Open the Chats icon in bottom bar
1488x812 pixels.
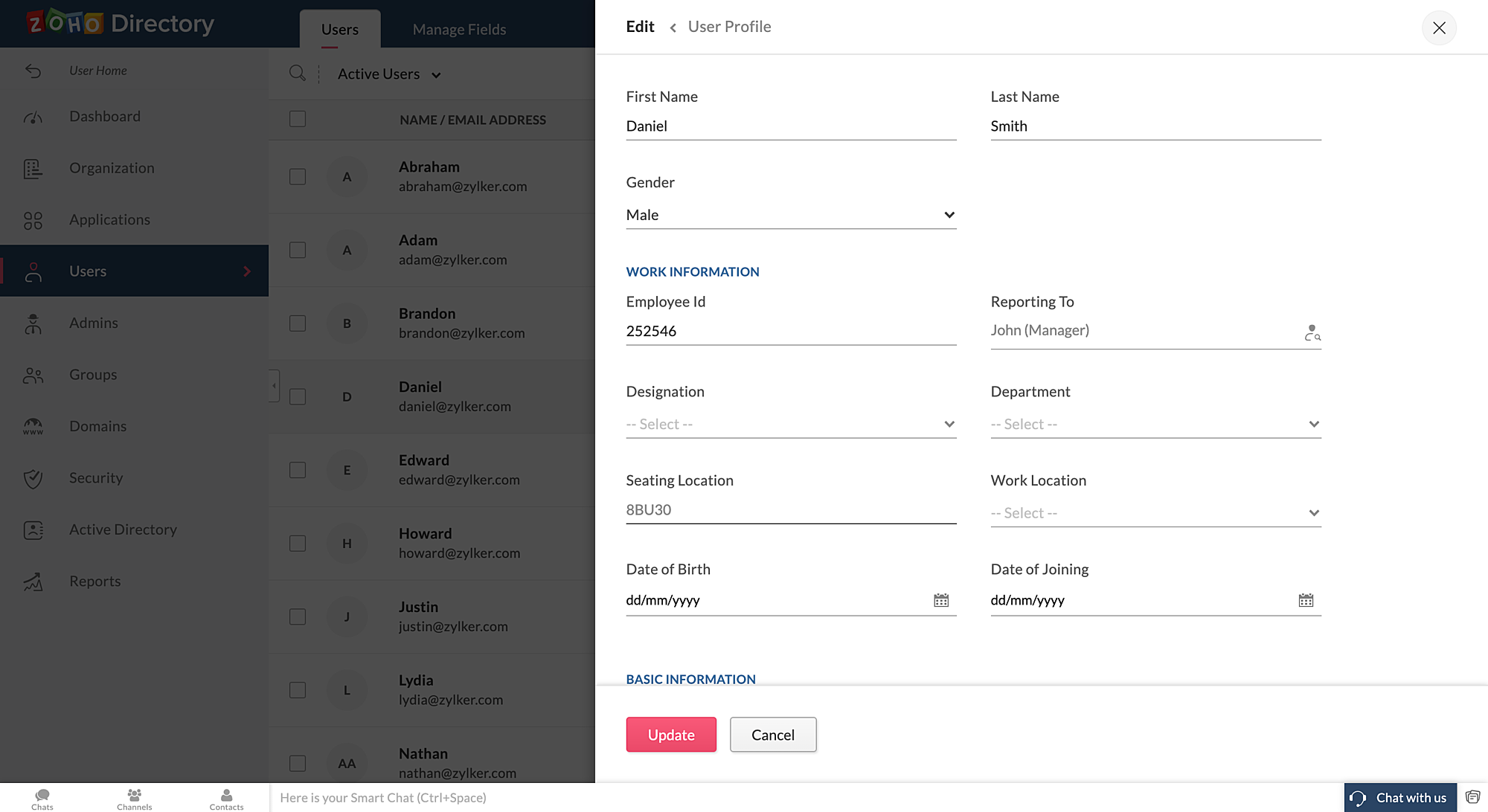click(42, 799)
